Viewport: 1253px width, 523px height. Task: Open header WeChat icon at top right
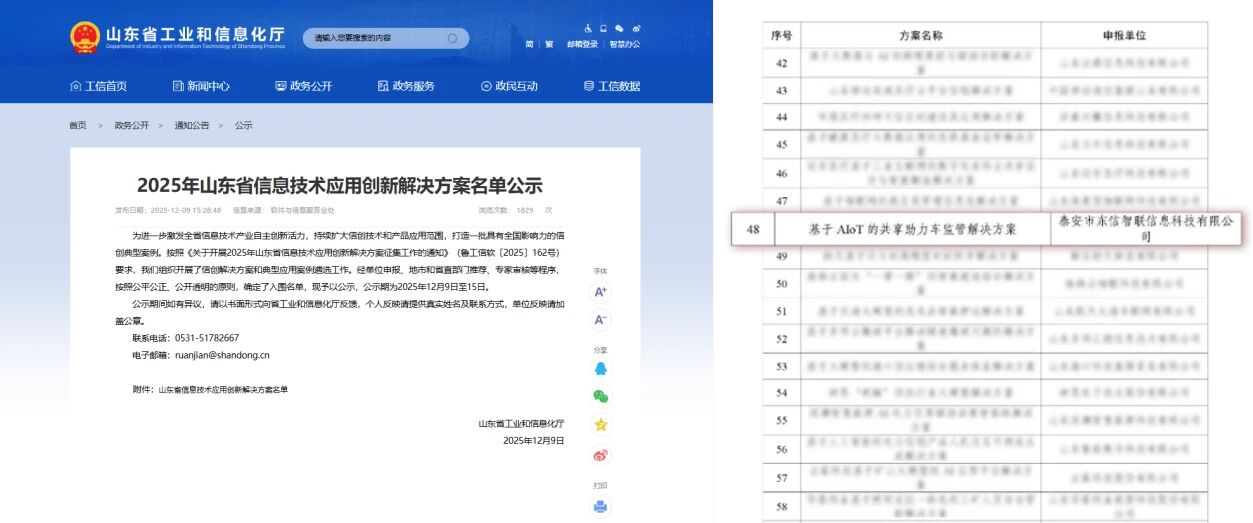[620, 28]
